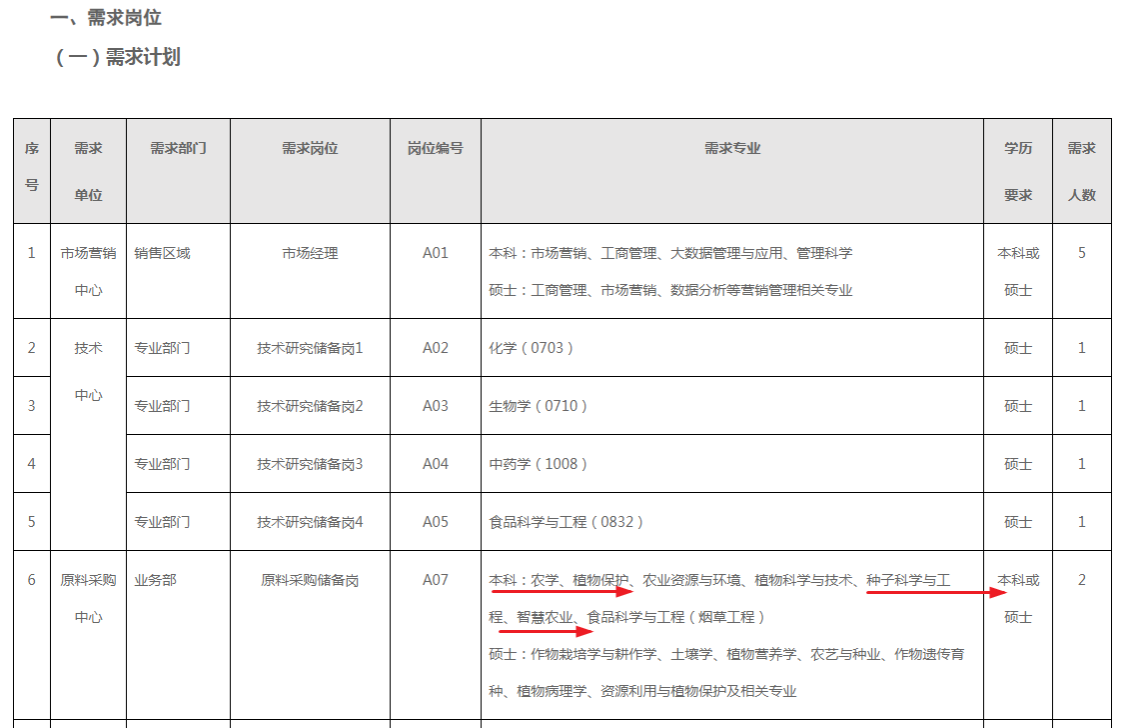1130x728 pixels.
Task: Click the job code A01
Action: tap(435, 253)
